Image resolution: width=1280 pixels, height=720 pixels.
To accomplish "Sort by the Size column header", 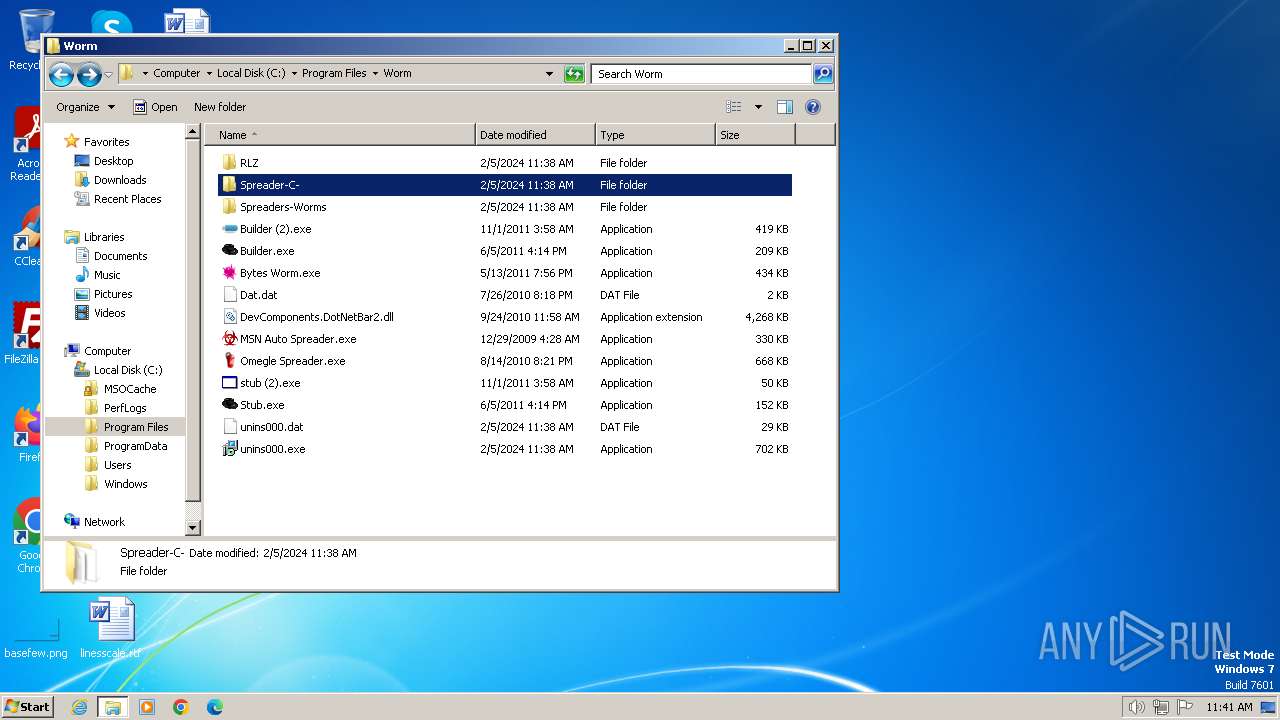I will [x=755, y=135].
